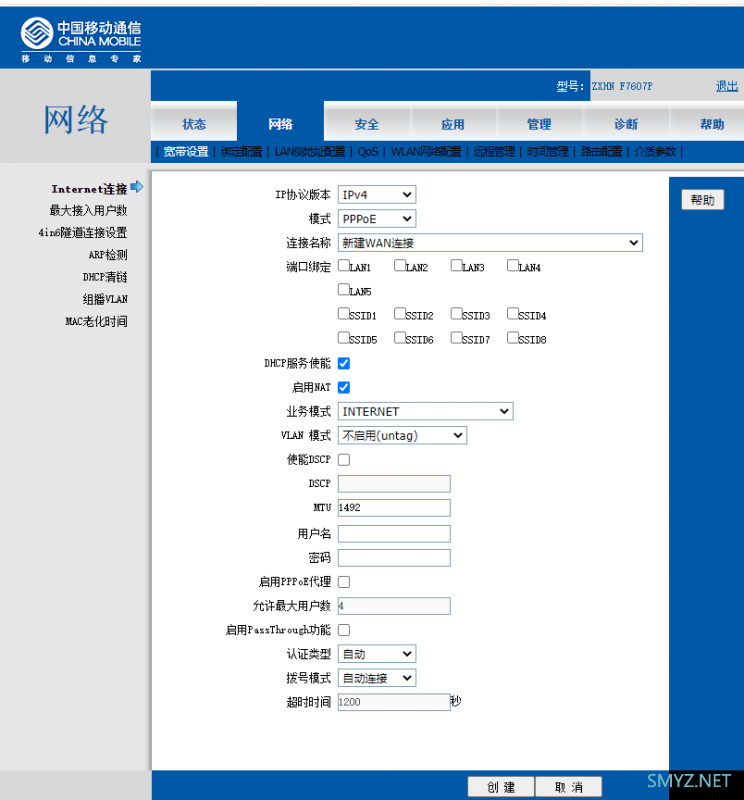This screenshot has height=800, width=744.
Task: Click the 帮助 button in right panel
Action: (x=703, y=199)
